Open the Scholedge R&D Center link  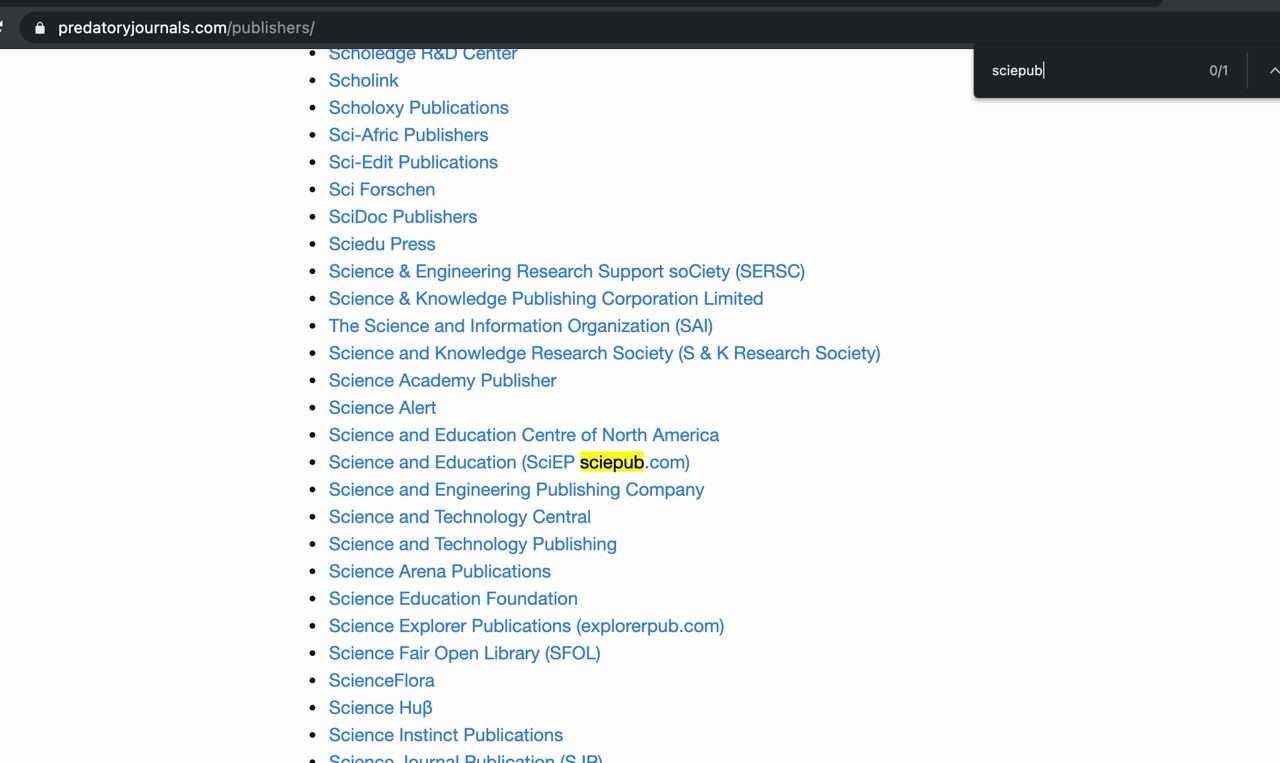pos(423,53)
